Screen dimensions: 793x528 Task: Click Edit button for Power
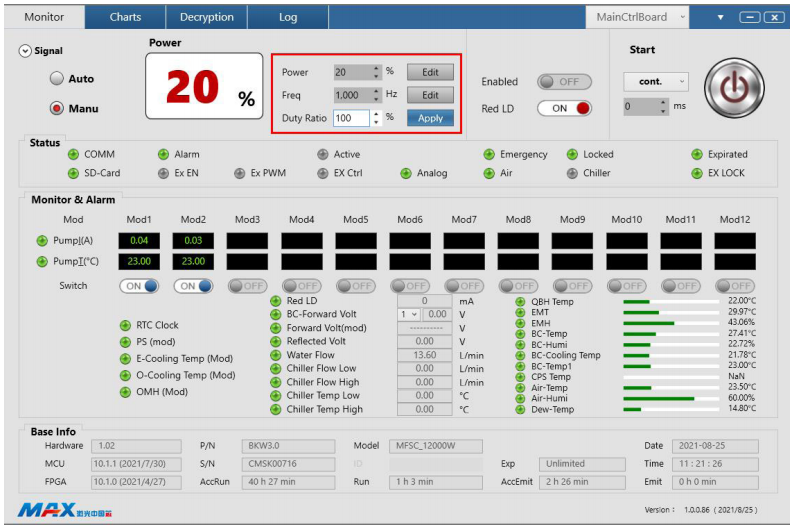(430, 72)
